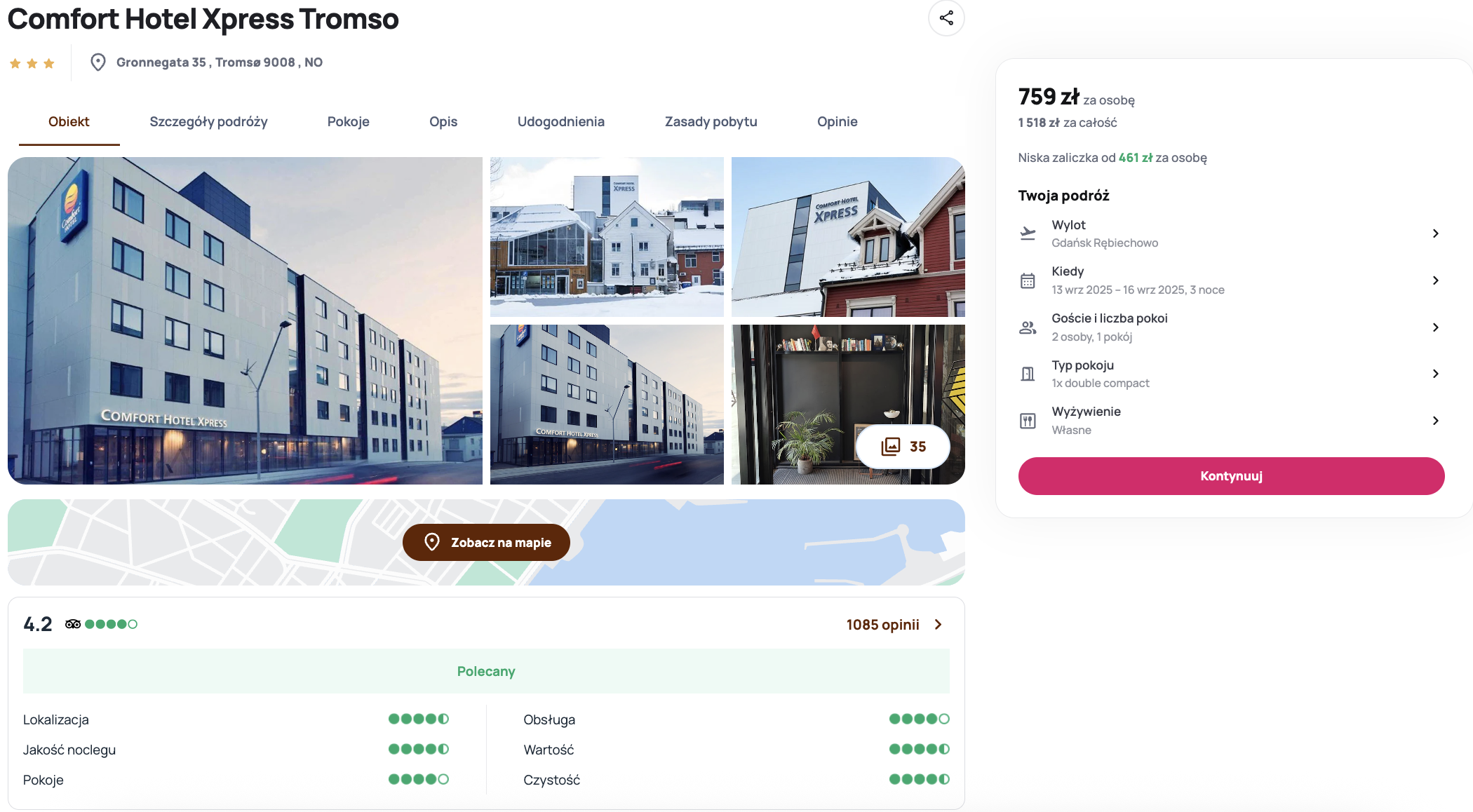Open the small hotel facade street photo
The width and height of the screenshot is (1473, 812).
(x=607, y=405)
